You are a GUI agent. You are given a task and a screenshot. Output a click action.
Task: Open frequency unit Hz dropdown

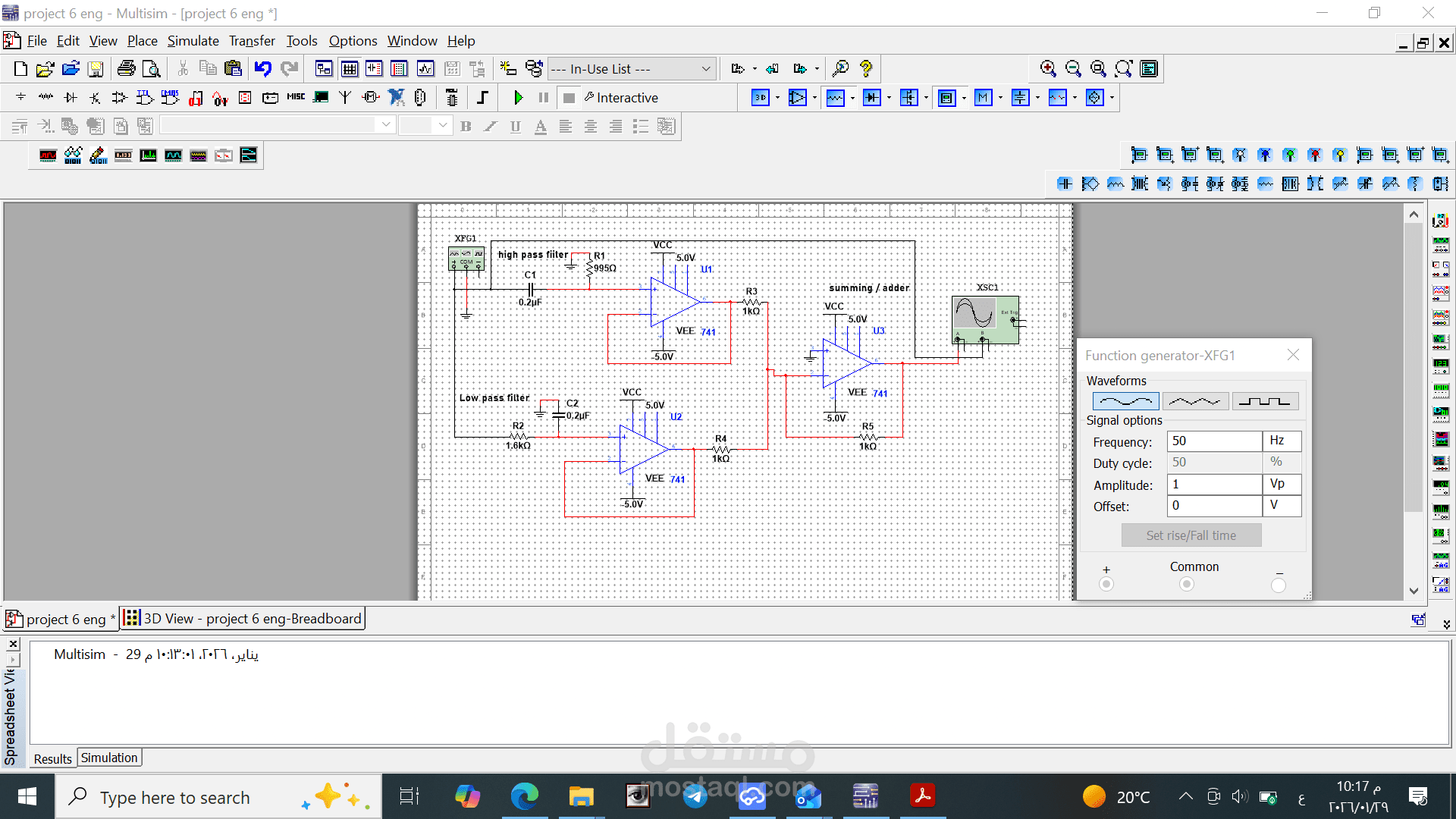point(1282,441)
